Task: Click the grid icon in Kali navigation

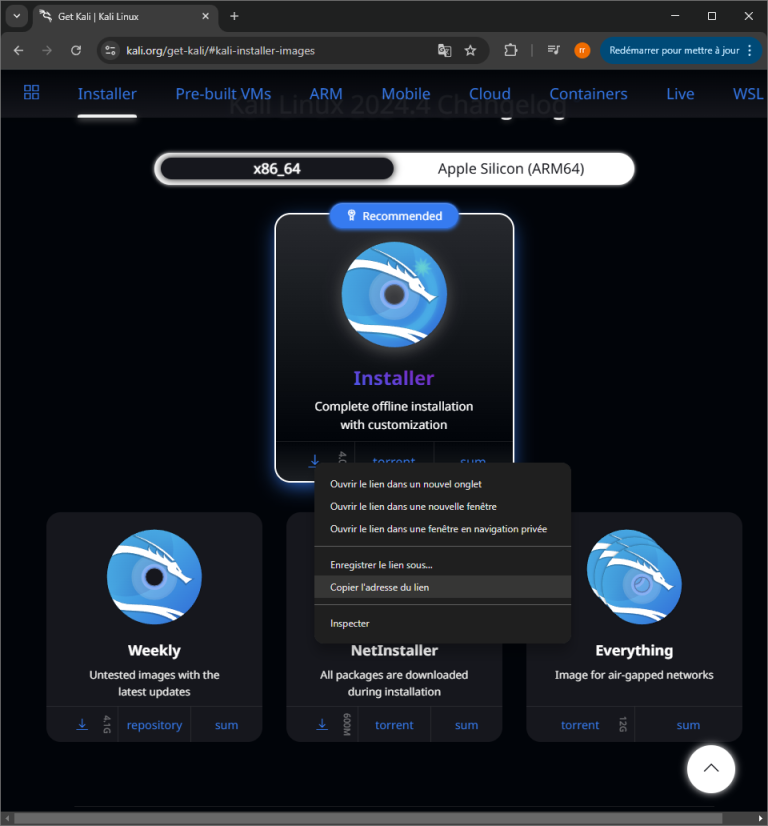Action: (31, 93)
